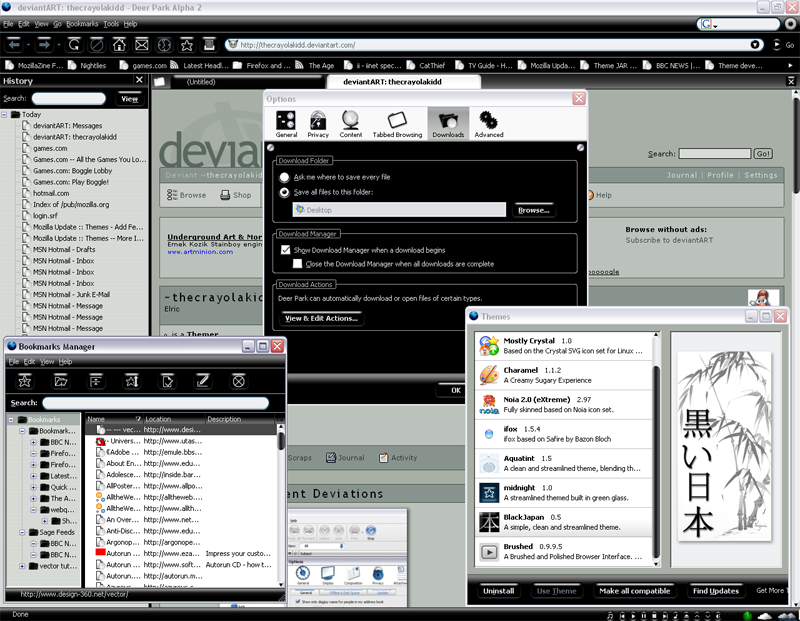Click the Print icon in the toolbar
This screenshot has width=800, height=621.
click(x=208, y=45)
